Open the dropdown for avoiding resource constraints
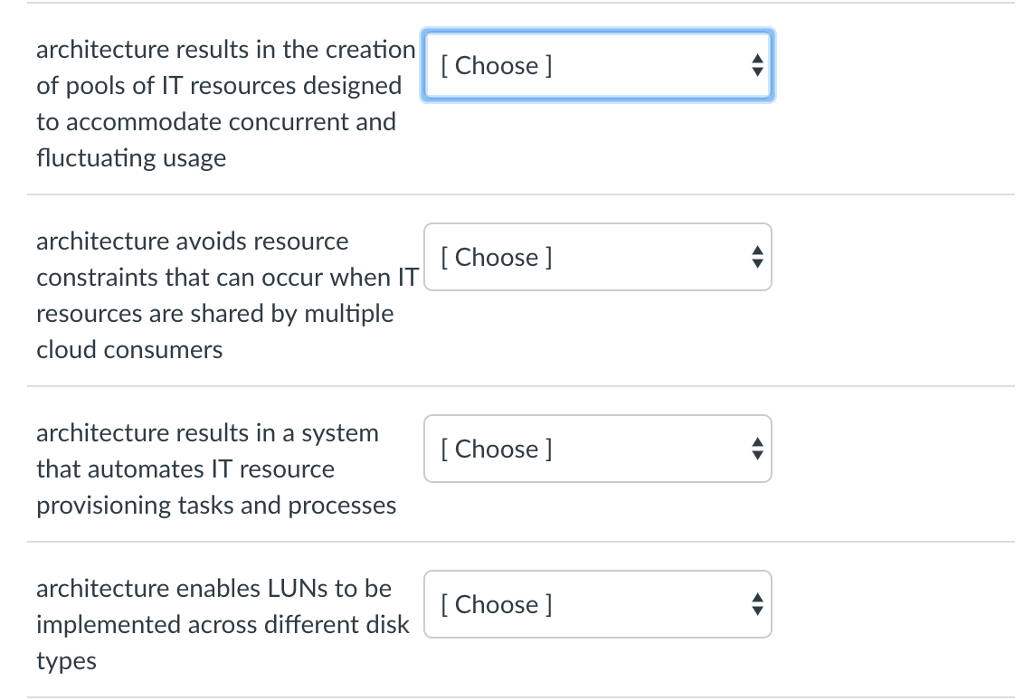1024x700 pixels. tap(597, 258)
